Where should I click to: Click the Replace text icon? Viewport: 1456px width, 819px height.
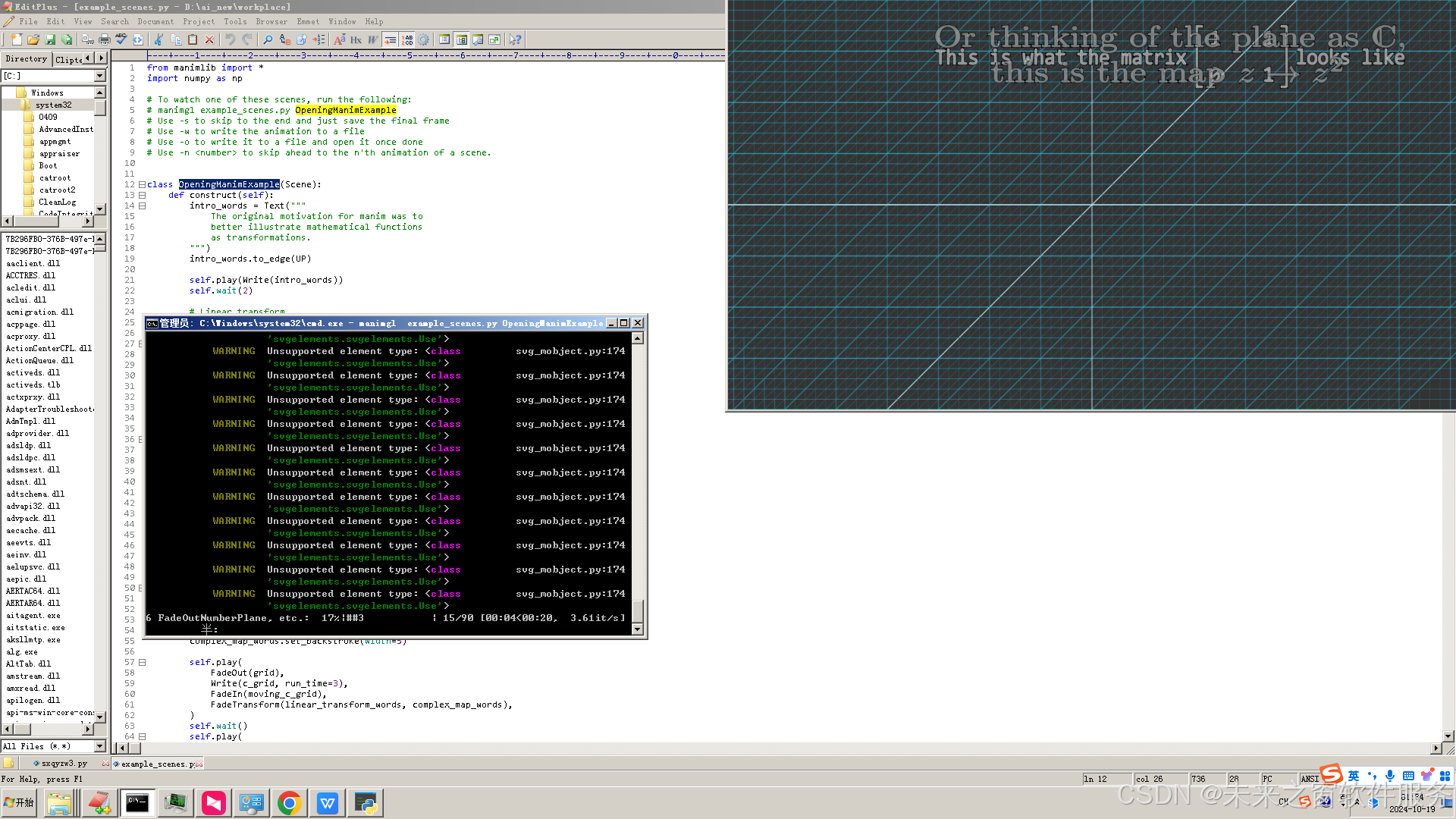point(284,39)
